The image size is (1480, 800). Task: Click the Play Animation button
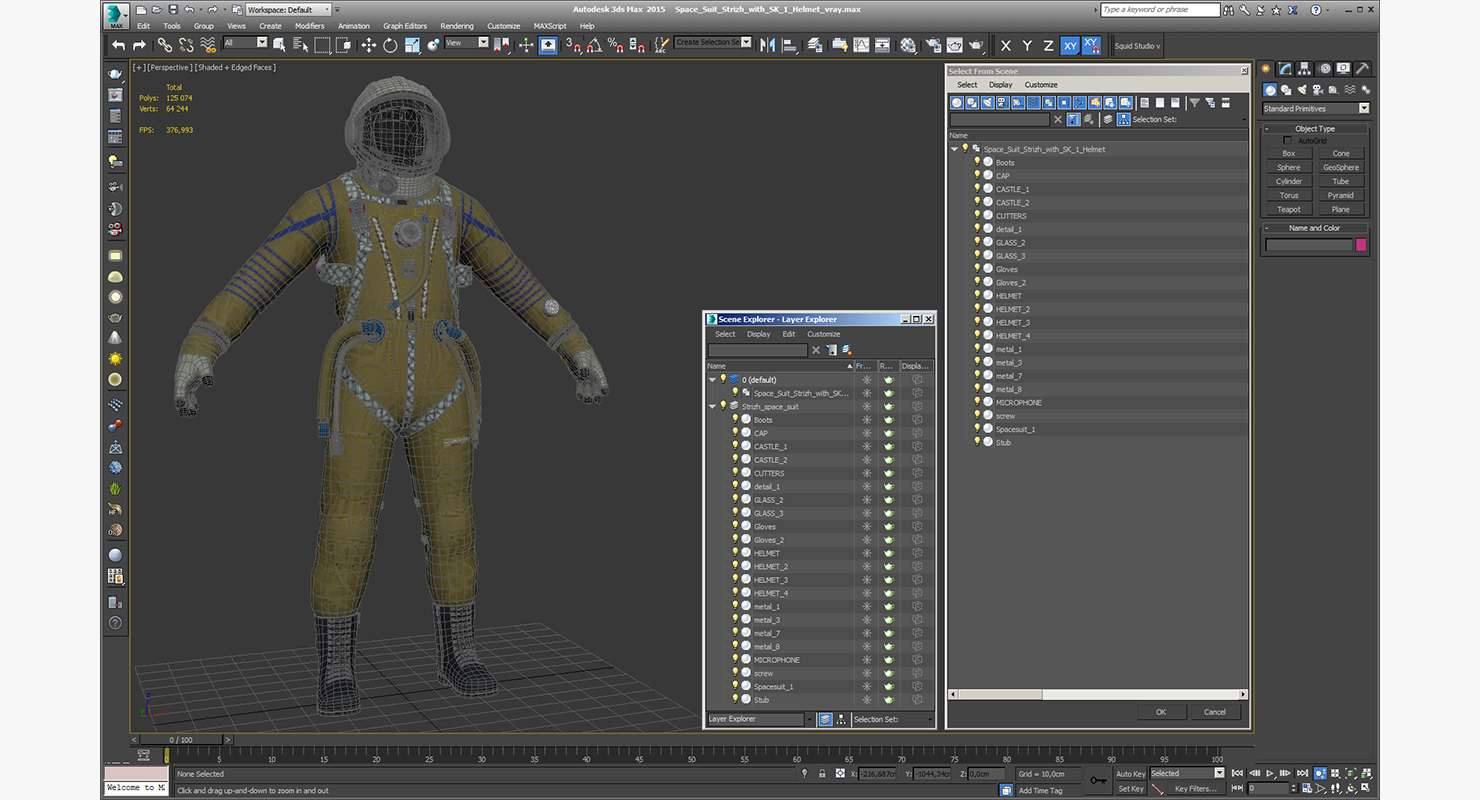[x=1270, y=773]
